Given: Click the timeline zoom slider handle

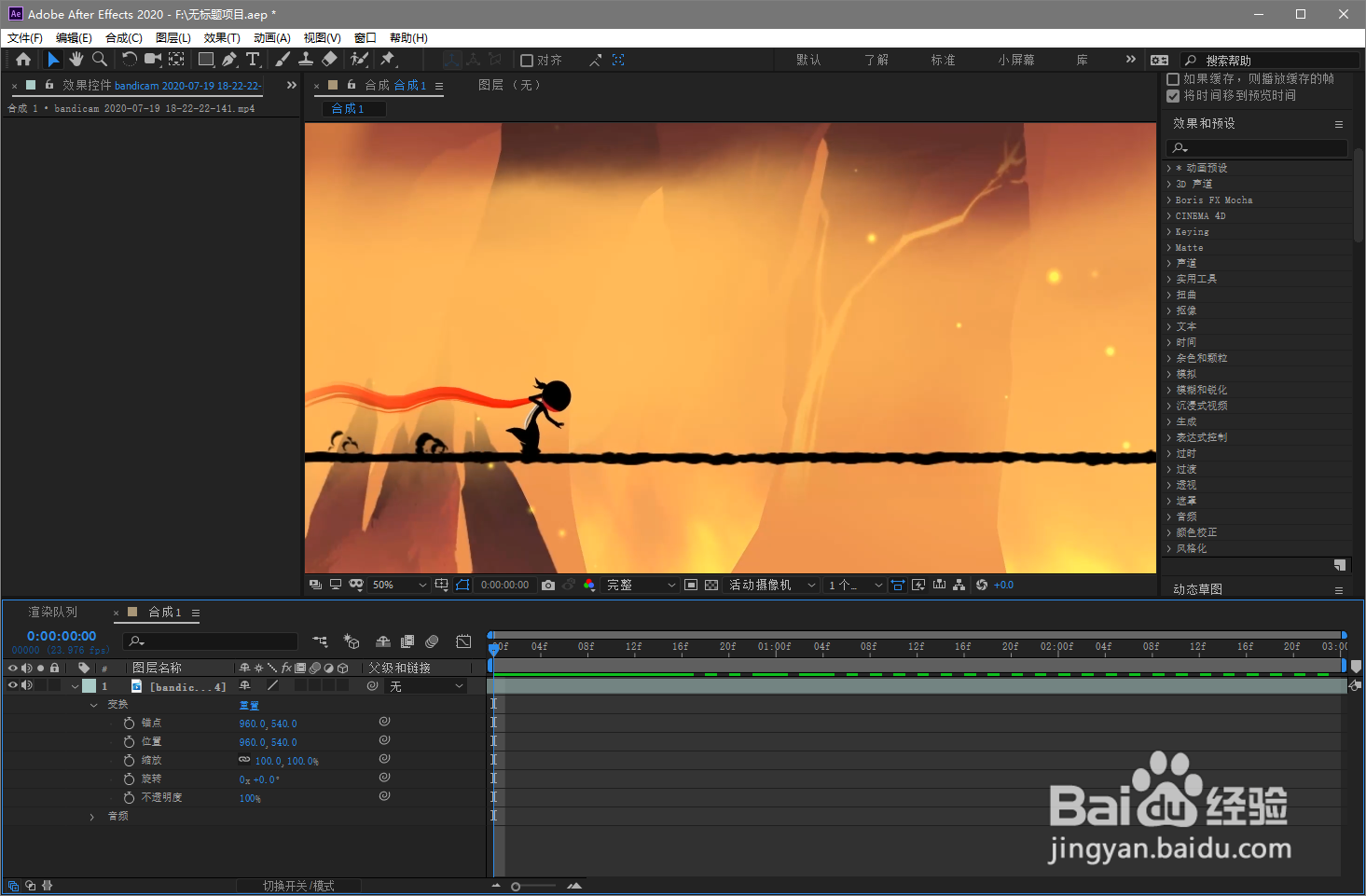Looking at the screenshot, I should [516, 887].
